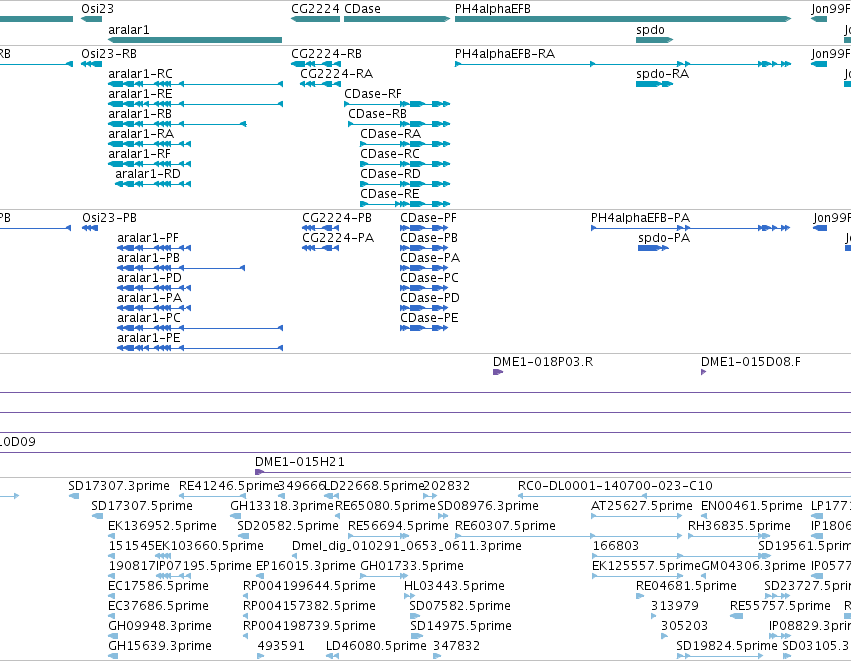Click the RC0-DL0001-140700-023-C10 label
The image size is (851, 661).
pos(615,486)
